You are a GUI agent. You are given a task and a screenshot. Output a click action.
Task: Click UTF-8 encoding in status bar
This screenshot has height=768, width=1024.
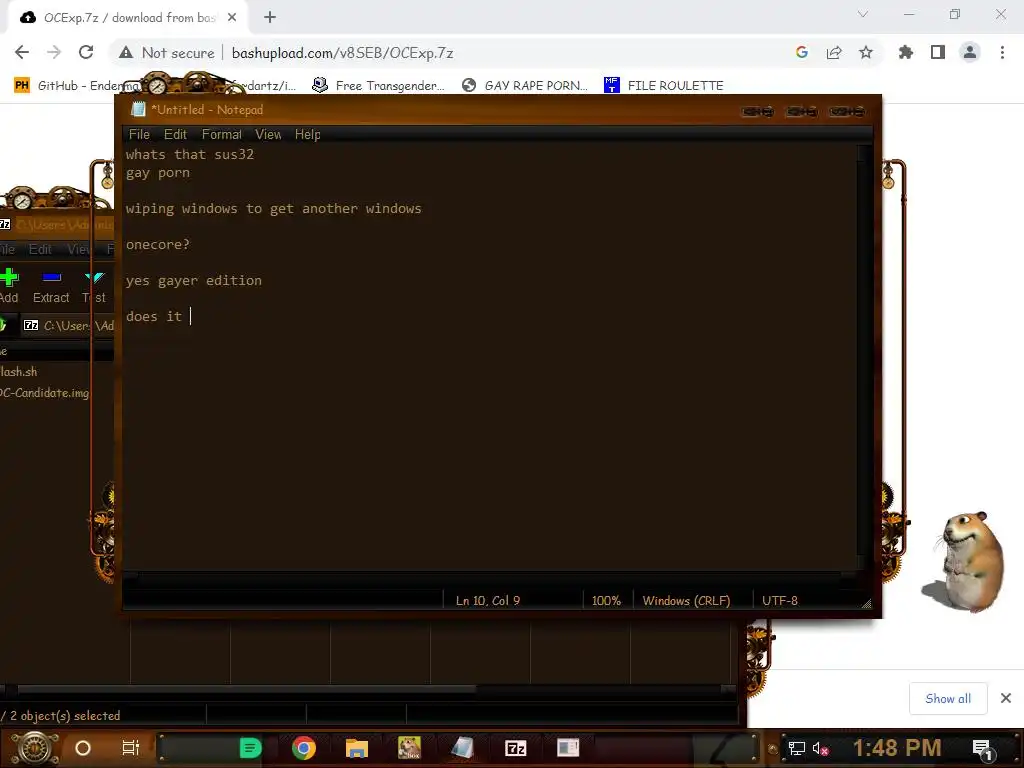tap(780, 601)
